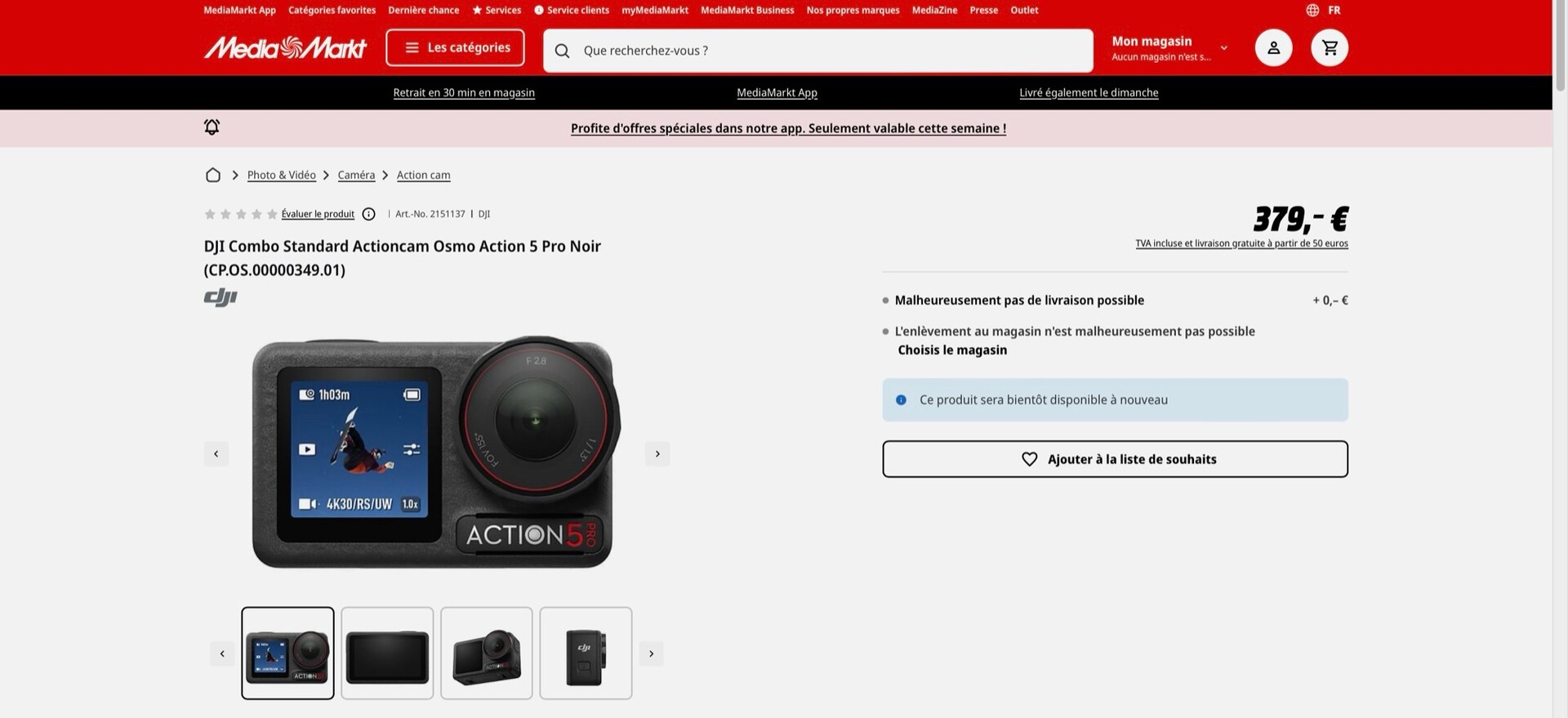Click the notification bell icon
The height and width of the screenshot is (718, 1568).
212,127
